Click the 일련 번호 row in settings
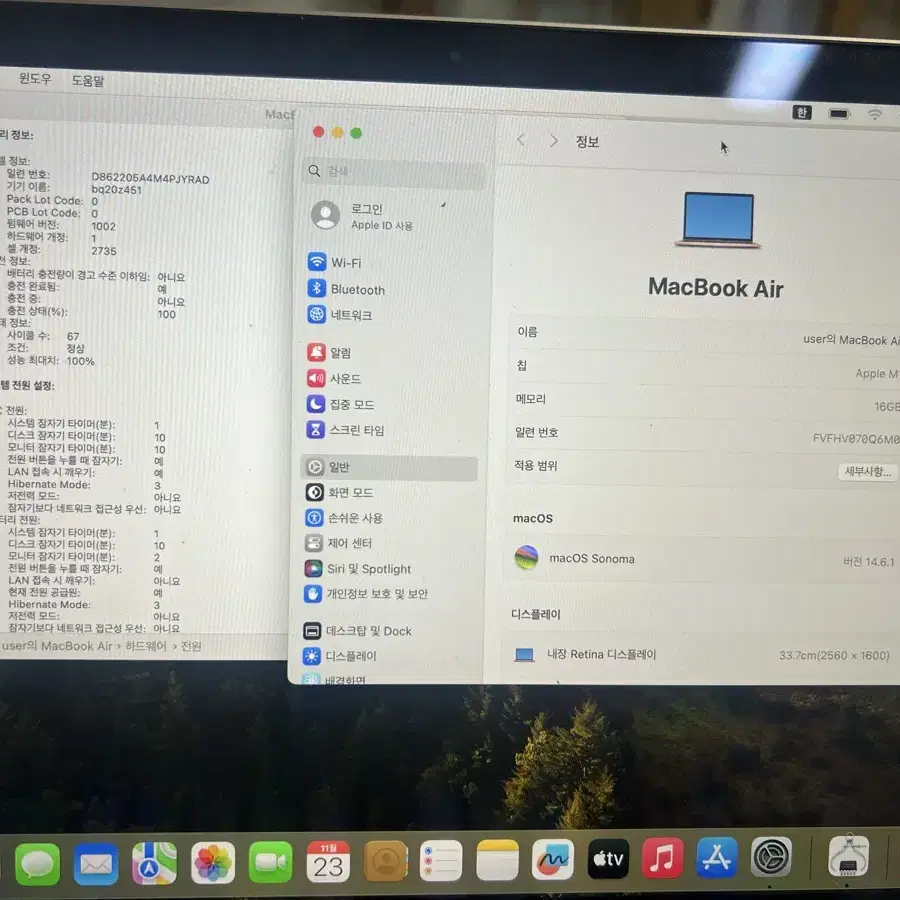 [x=705, y=435]
